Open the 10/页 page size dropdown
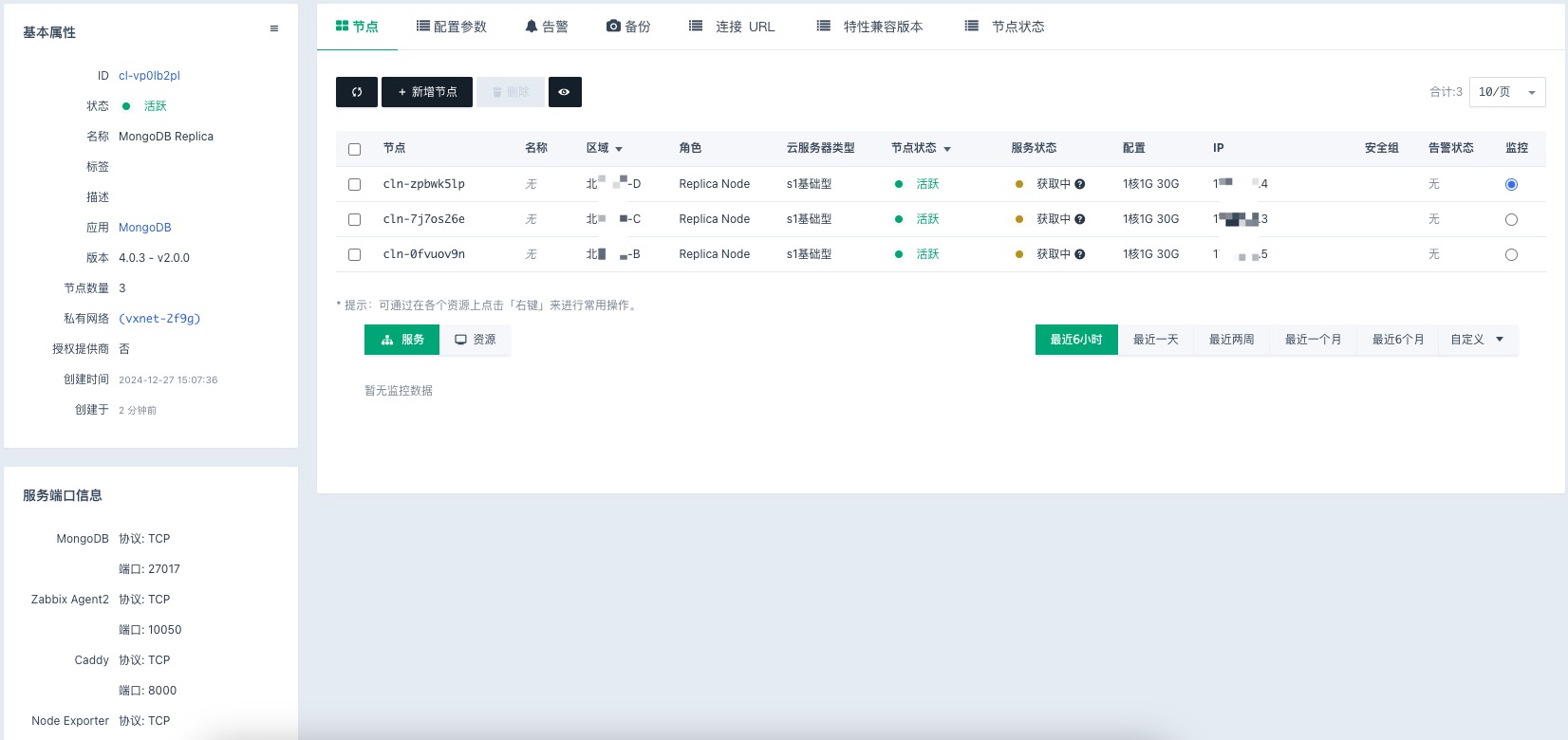This screenshot has width=1568, height=740. 1507,92
